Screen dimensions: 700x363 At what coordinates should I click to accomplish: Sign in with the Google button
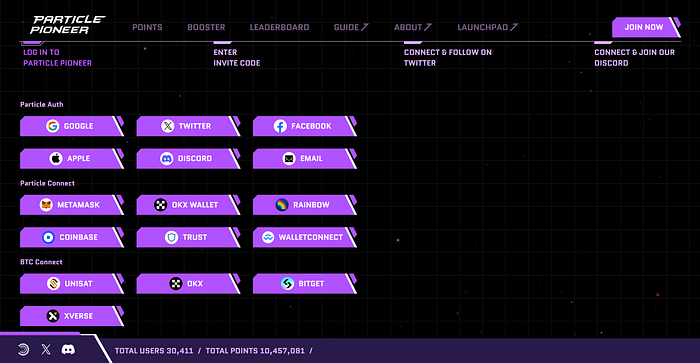[71, 126]
